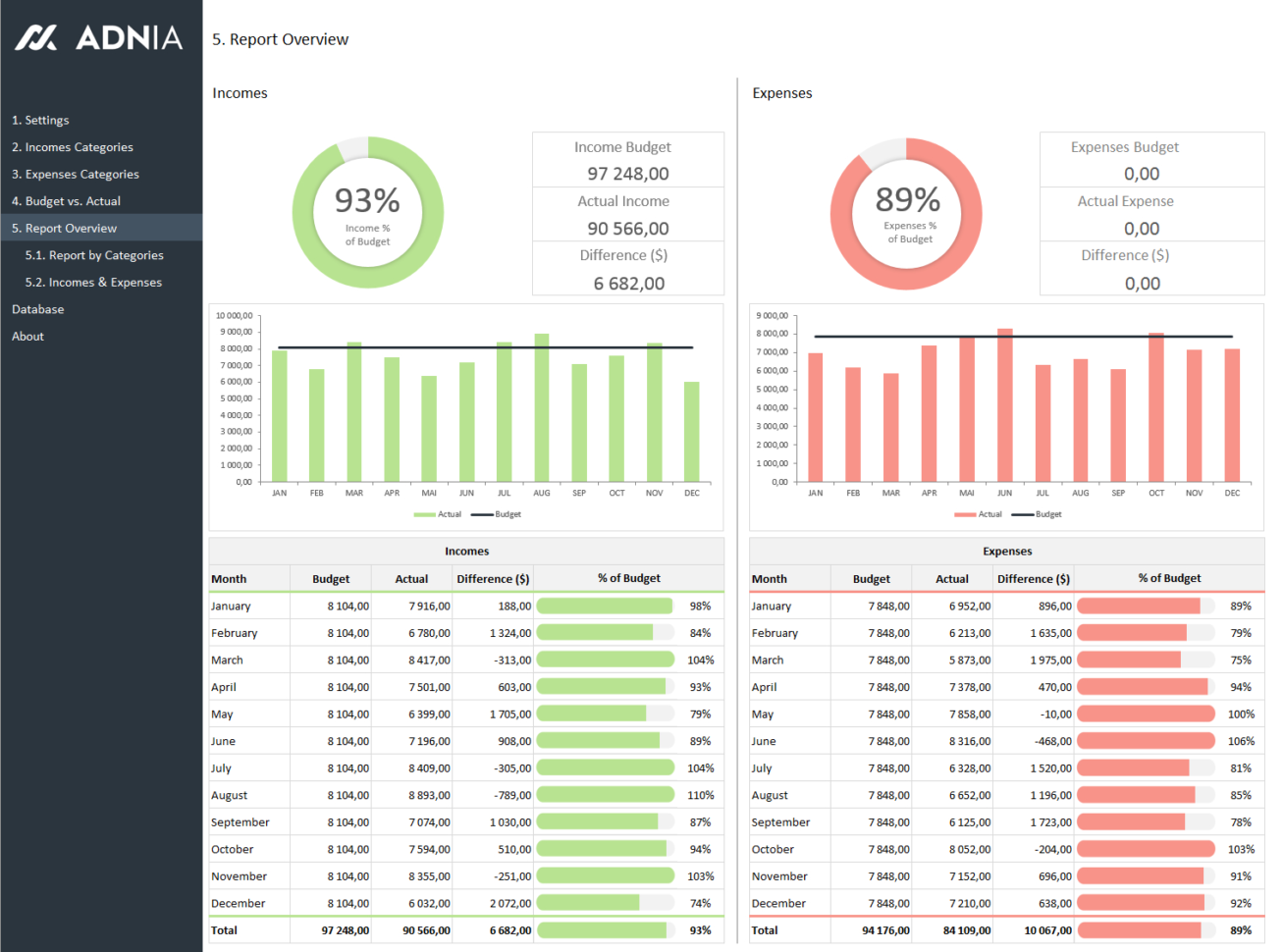Click the Actual legend marker below the Expenses chart
The width and height of the screenshot is (1283, 952).
click(x=965, y=513)
